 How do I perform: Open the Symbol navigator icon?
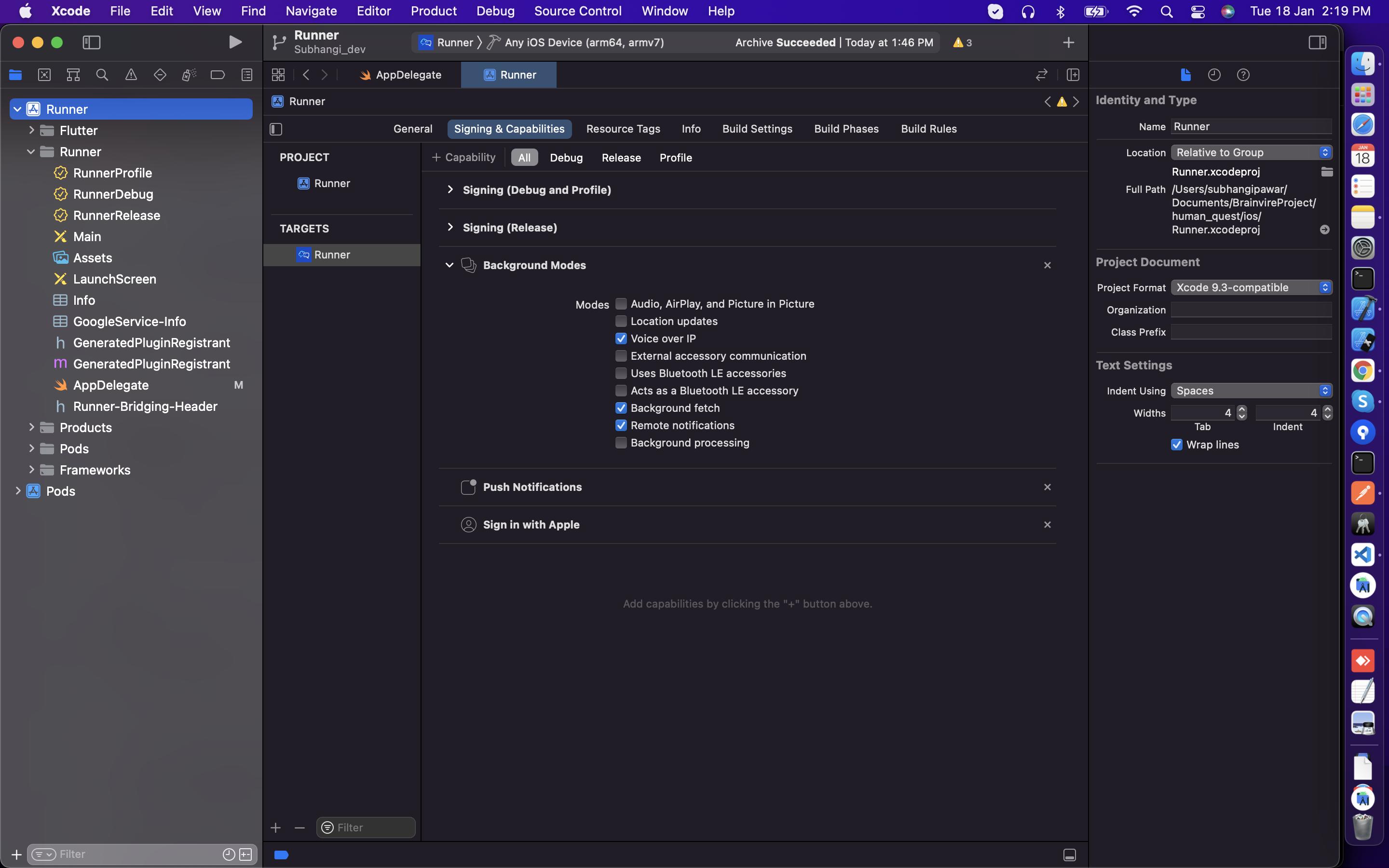pyautogui.click(x=73, y=75)
